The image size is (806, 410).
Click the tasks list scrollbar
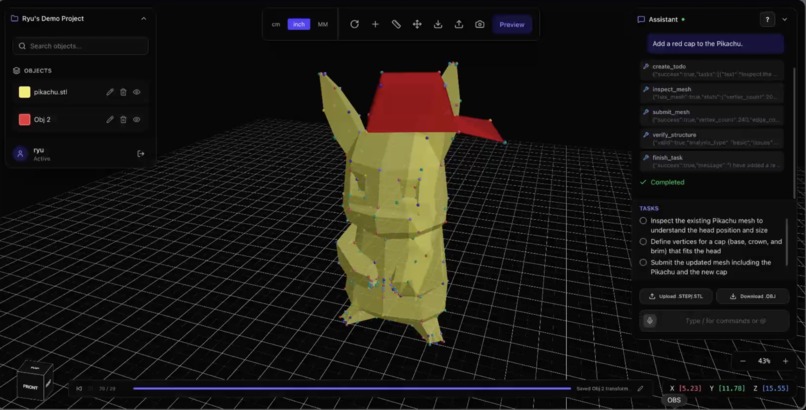(786, 241)
